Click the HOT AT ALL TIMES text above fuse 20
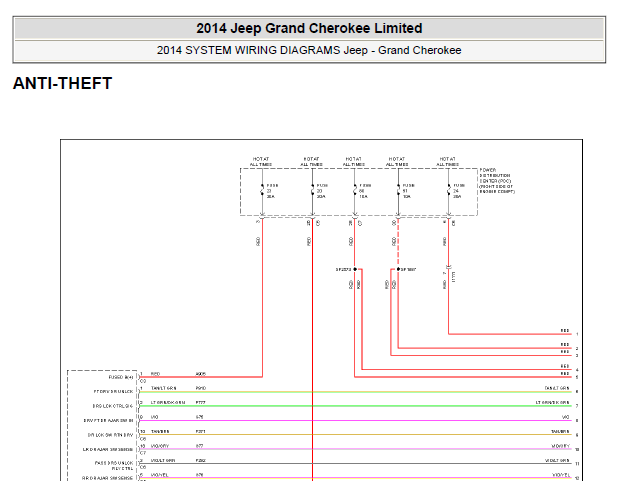This screenshot has width=628, height=481. (x=311, y=162)
